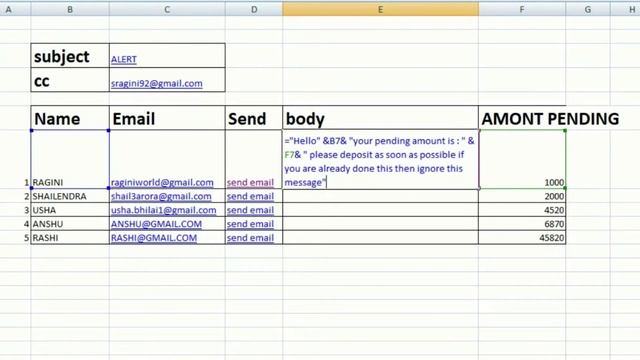Select the USHA name cell

[x=70, y=210]
